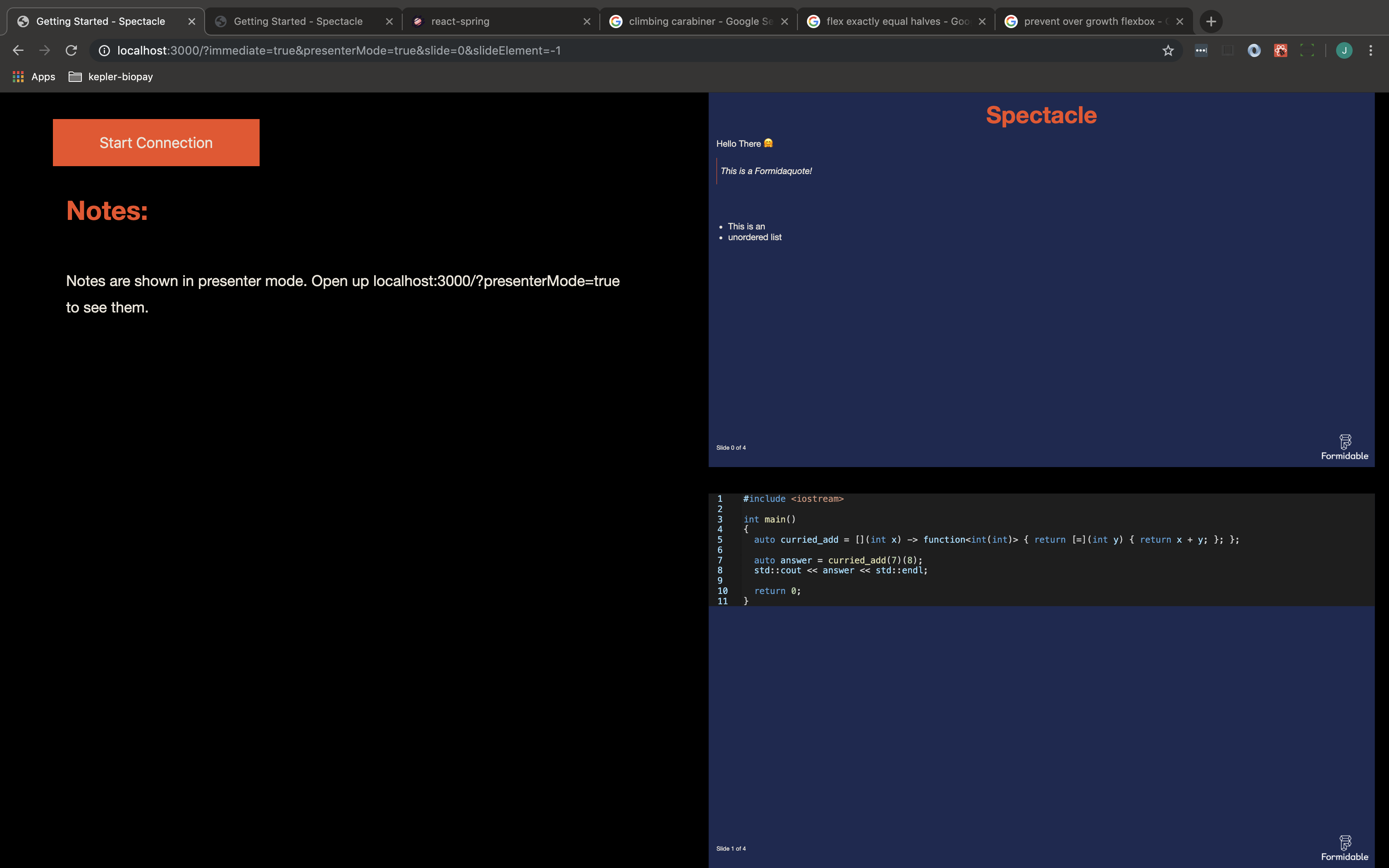Click the site info icon in address bar
1389x868 pixels.
[105, 50]
